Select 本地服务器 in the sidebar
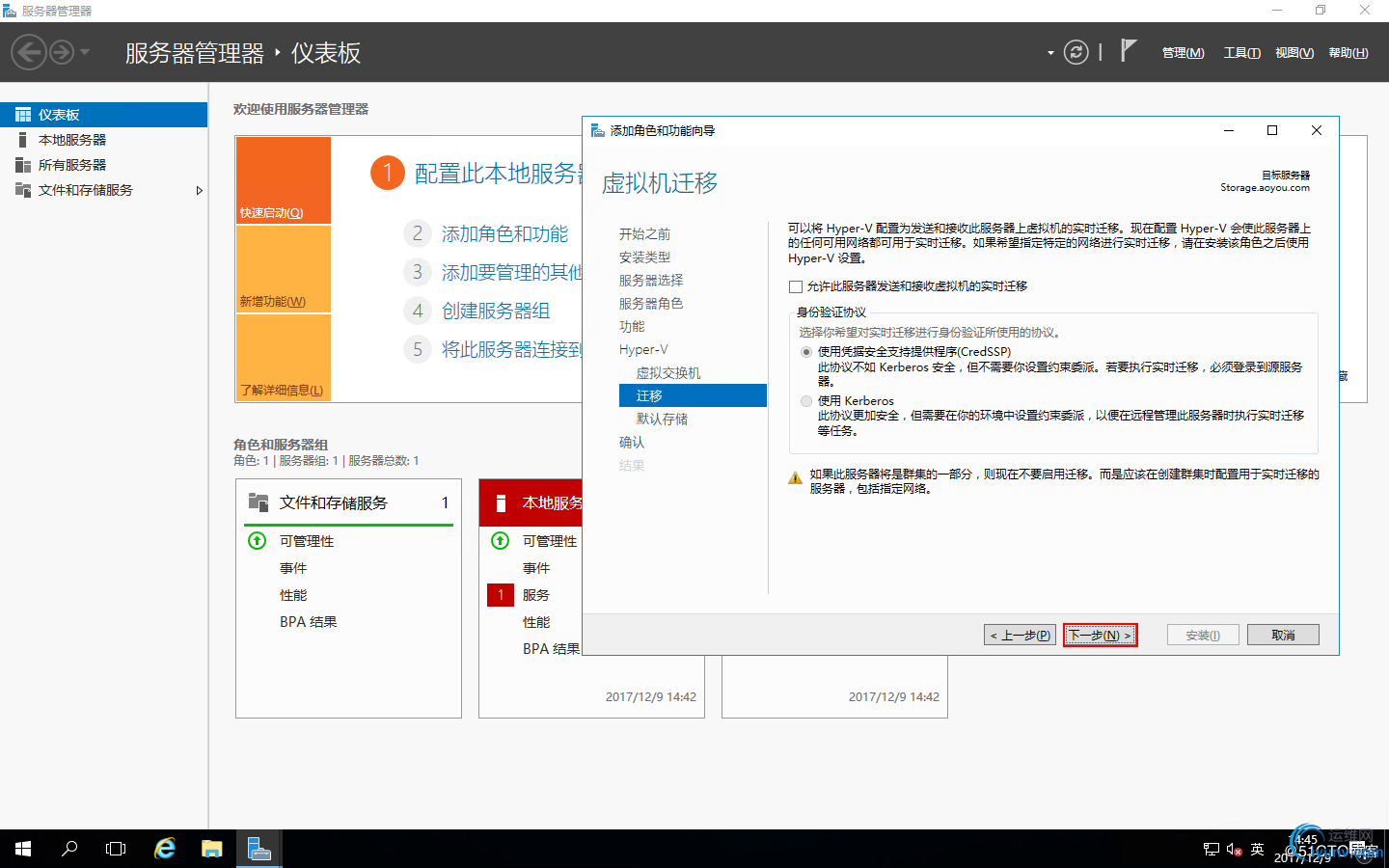 point(103,140)
